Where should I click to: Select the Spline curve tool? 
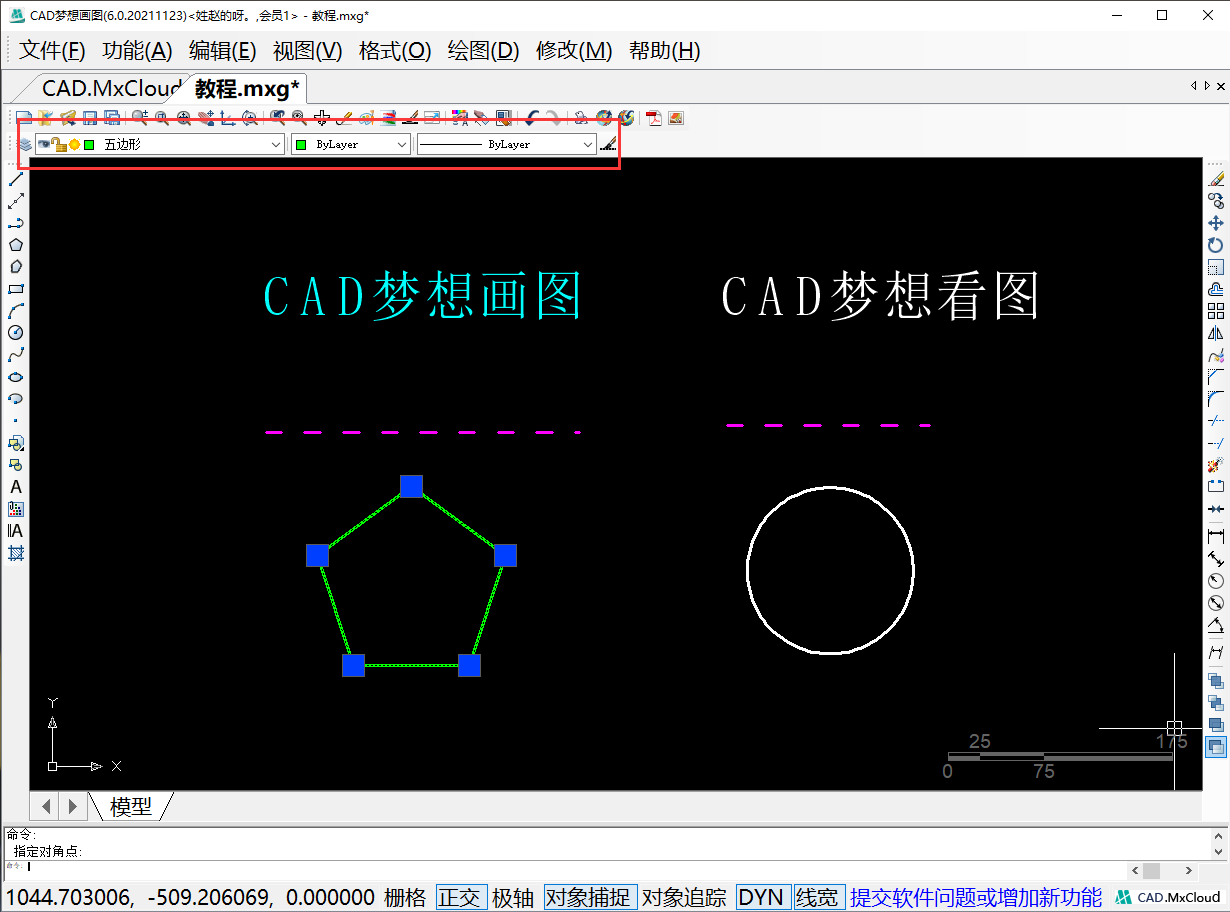[x=16, y=355]
